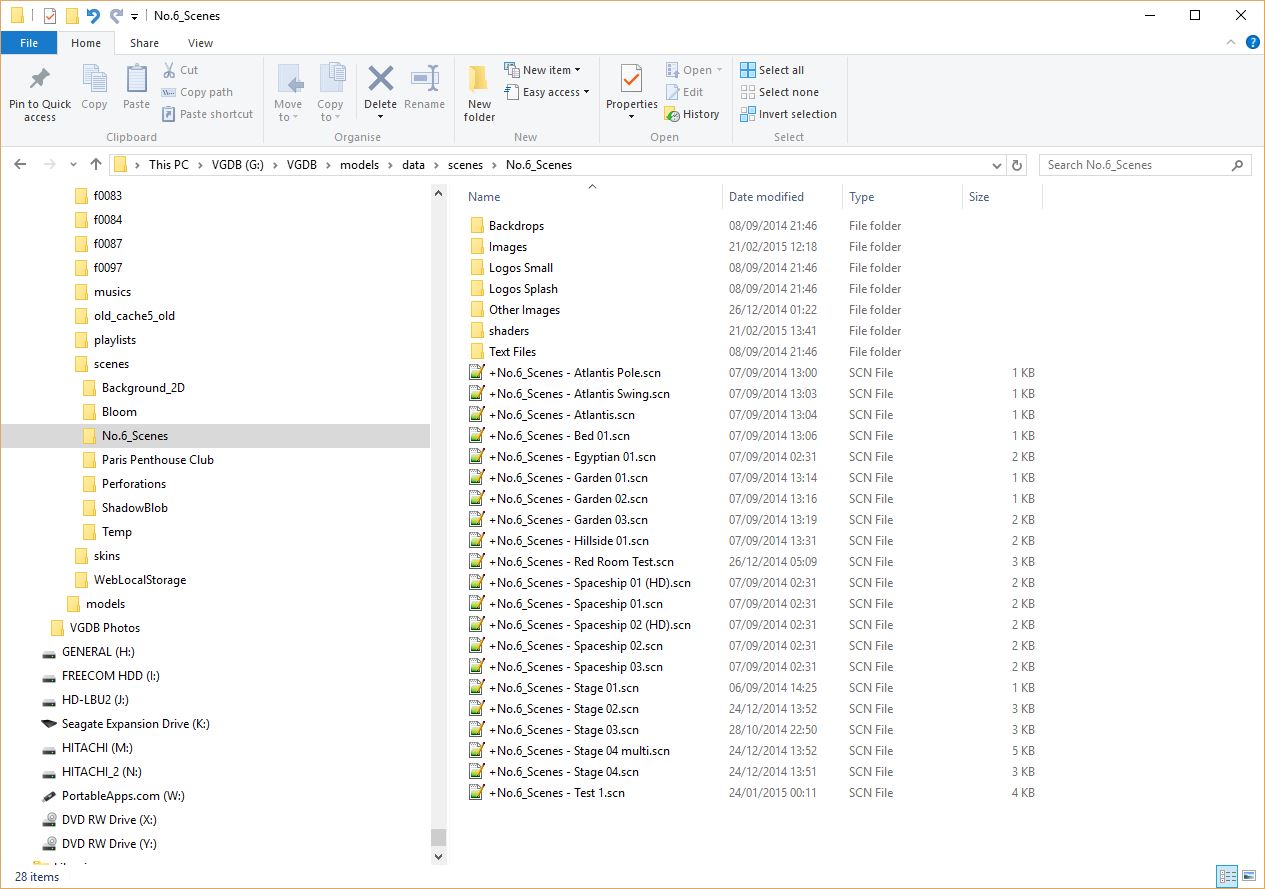Click the Delete icon in ribbon
This screenshot has width=1265, height=889.
pos(380,80)
